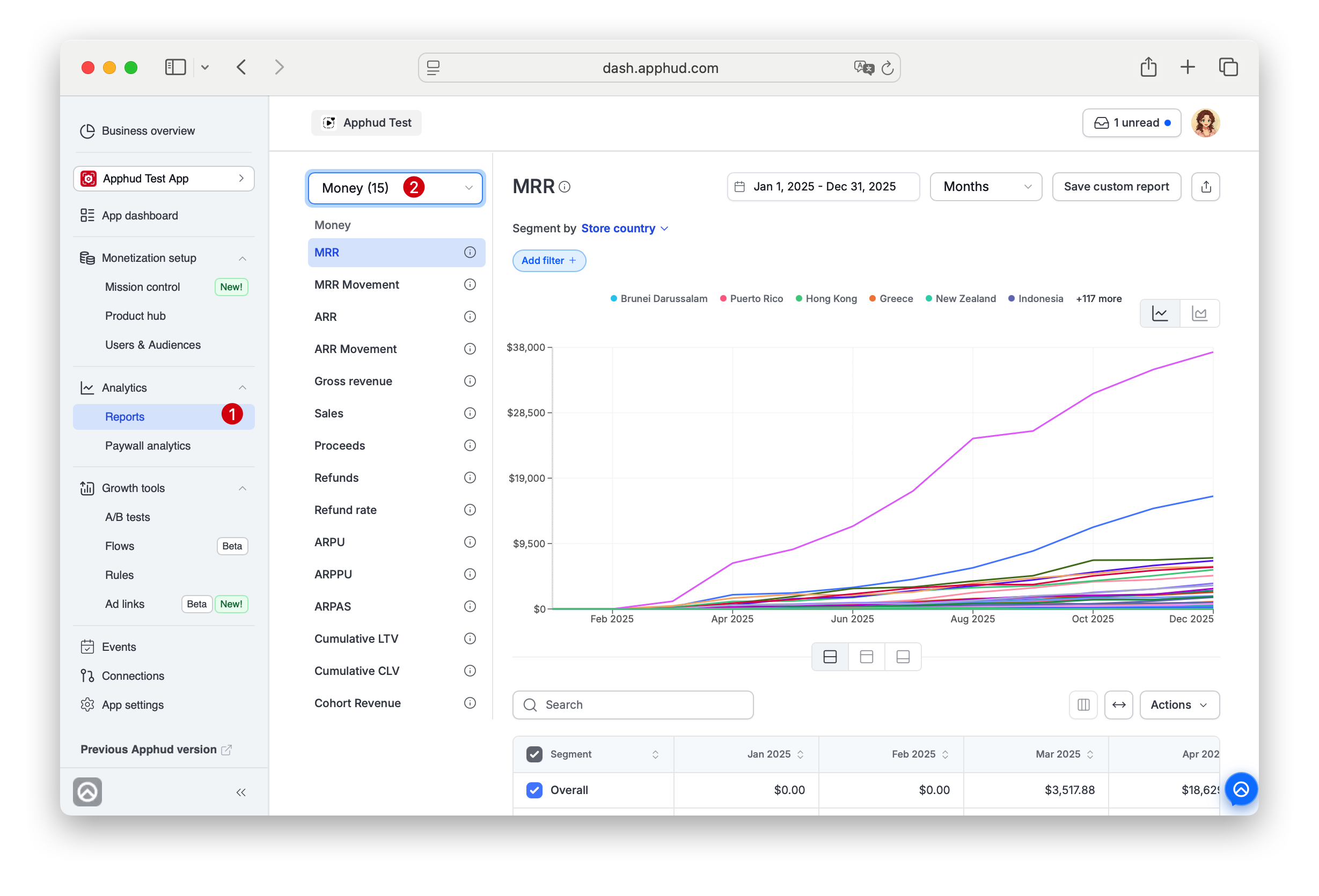Show info icon for MRR Movement
Image resolution: width=1319 pixels, height=896 pixels.
coord(470,284)
